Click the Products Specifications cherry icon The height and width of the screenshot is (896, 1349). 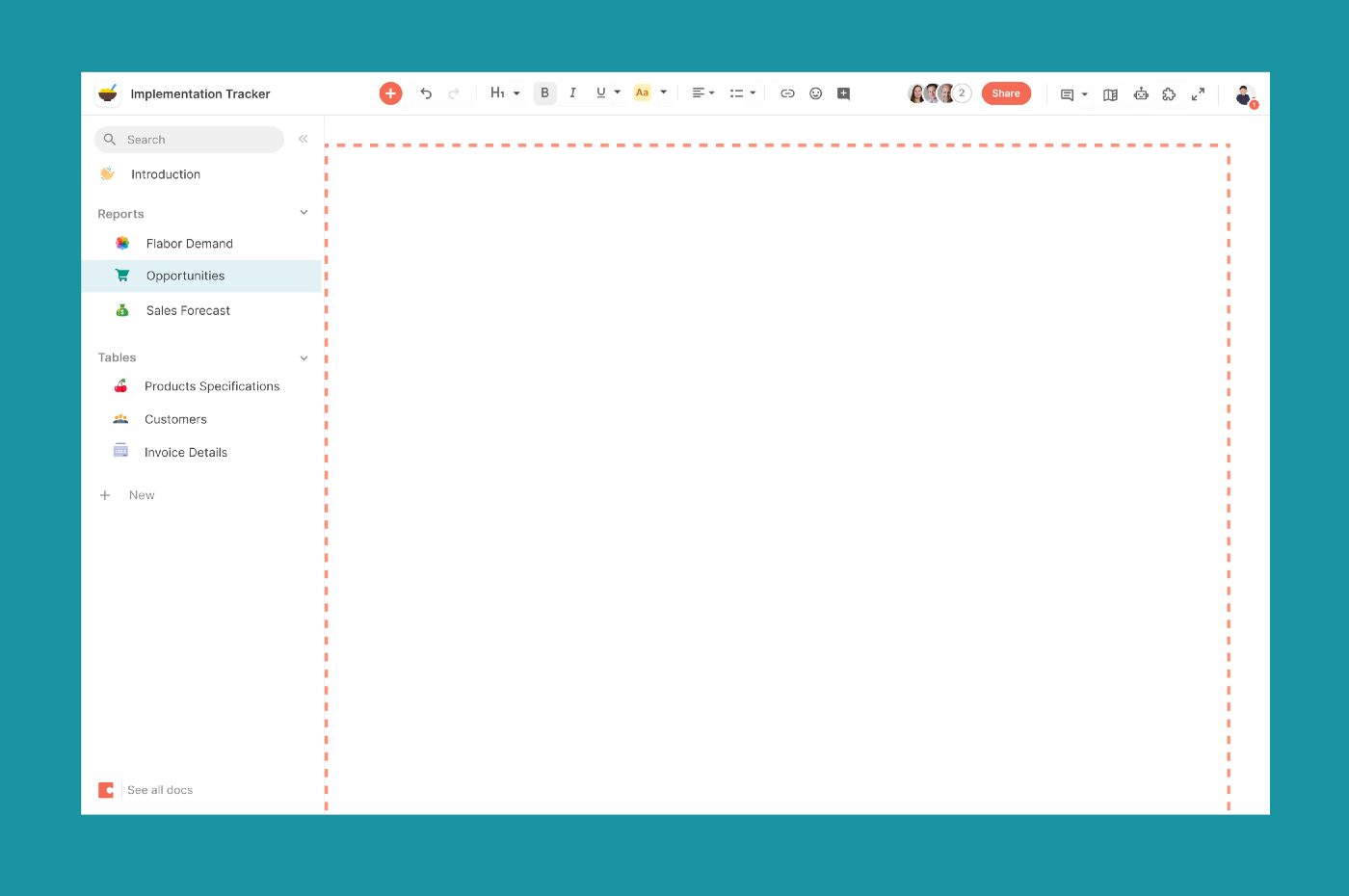(x=121, y=386)
